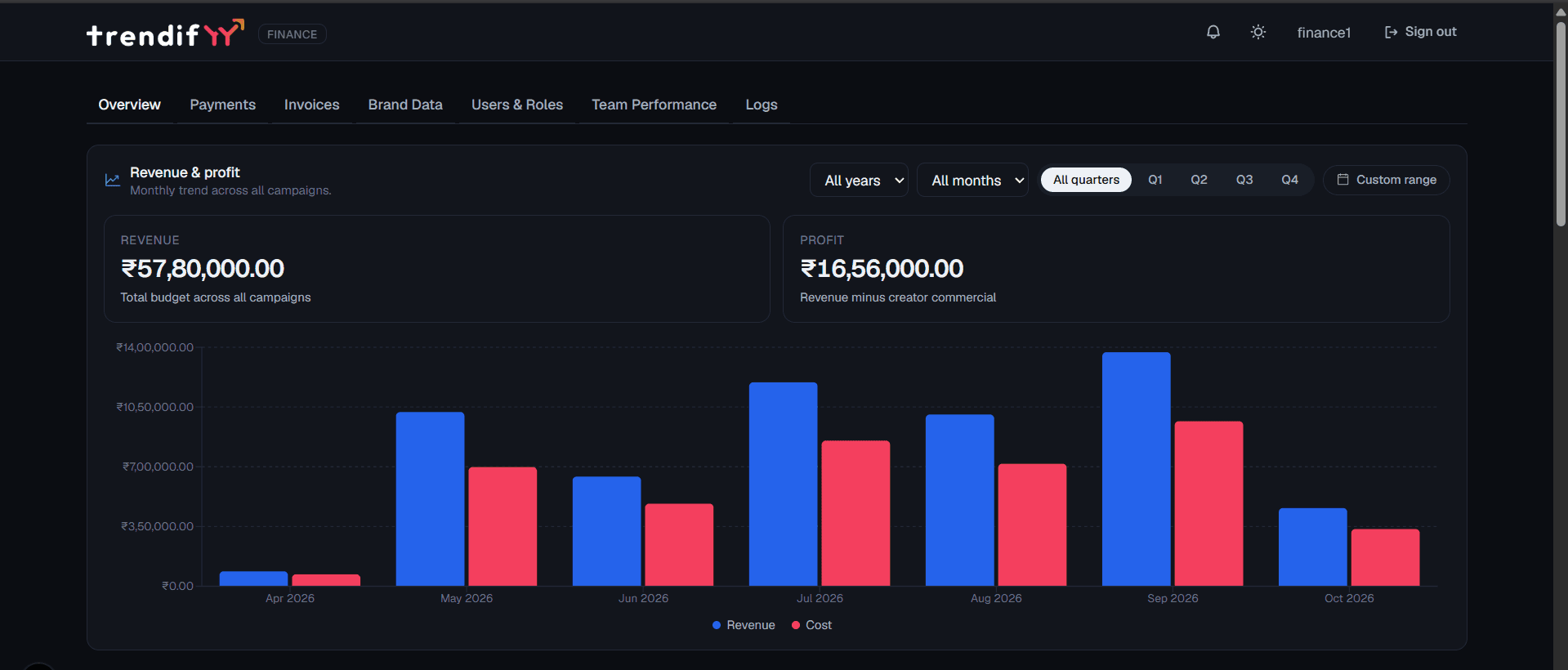Image resolution: width=1568 pixels, height=670 pixels.
Task: Open the notifications bell
Action: (x=1213, y=32)
